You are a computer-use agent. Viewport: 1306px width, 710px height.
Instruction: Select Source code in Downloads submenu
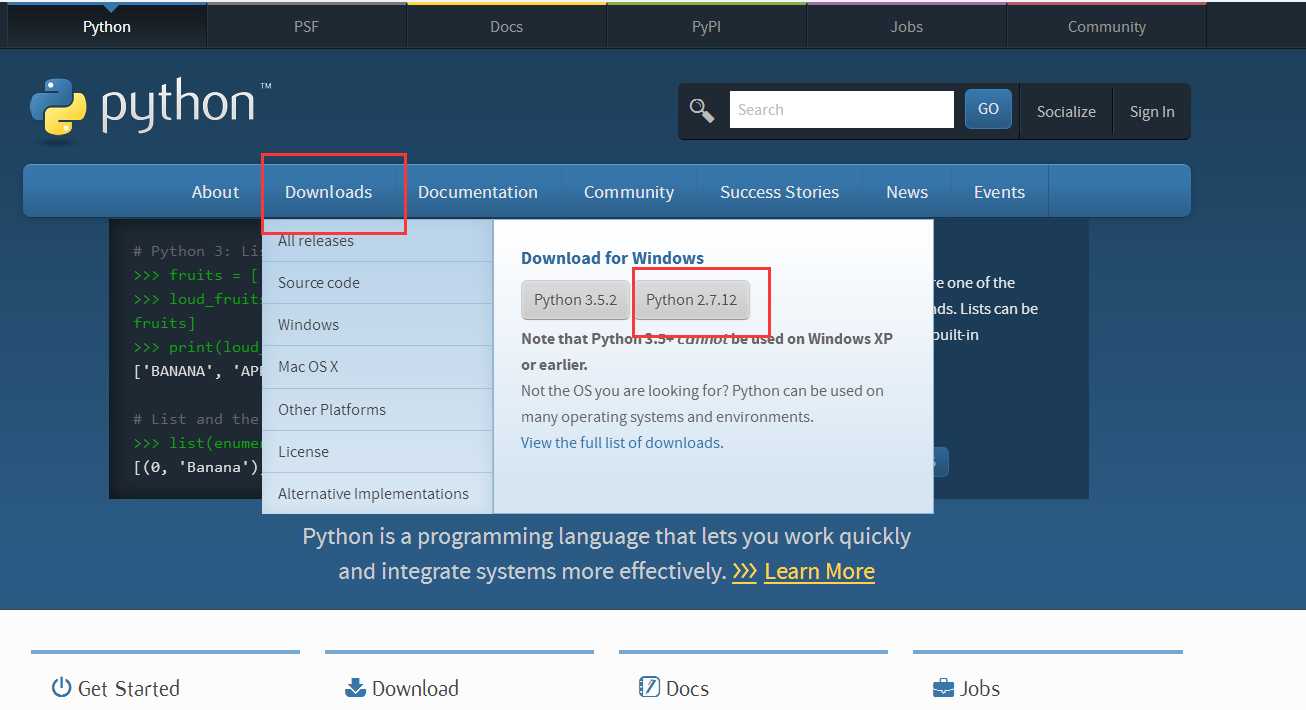tap(377, 283)
